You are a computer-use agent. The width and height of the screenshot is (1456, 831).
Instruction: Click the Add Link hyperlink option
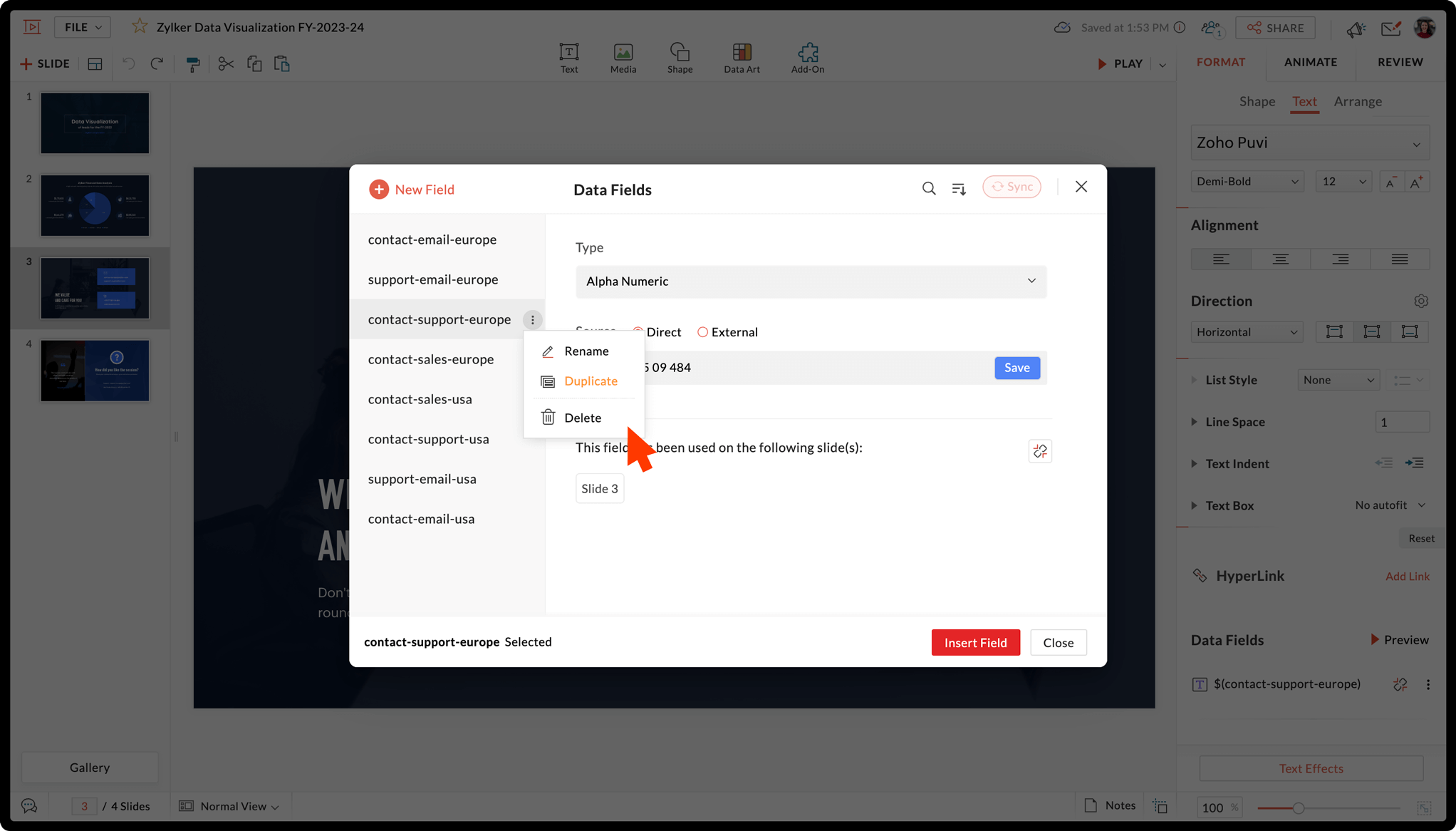(1407, 576)
